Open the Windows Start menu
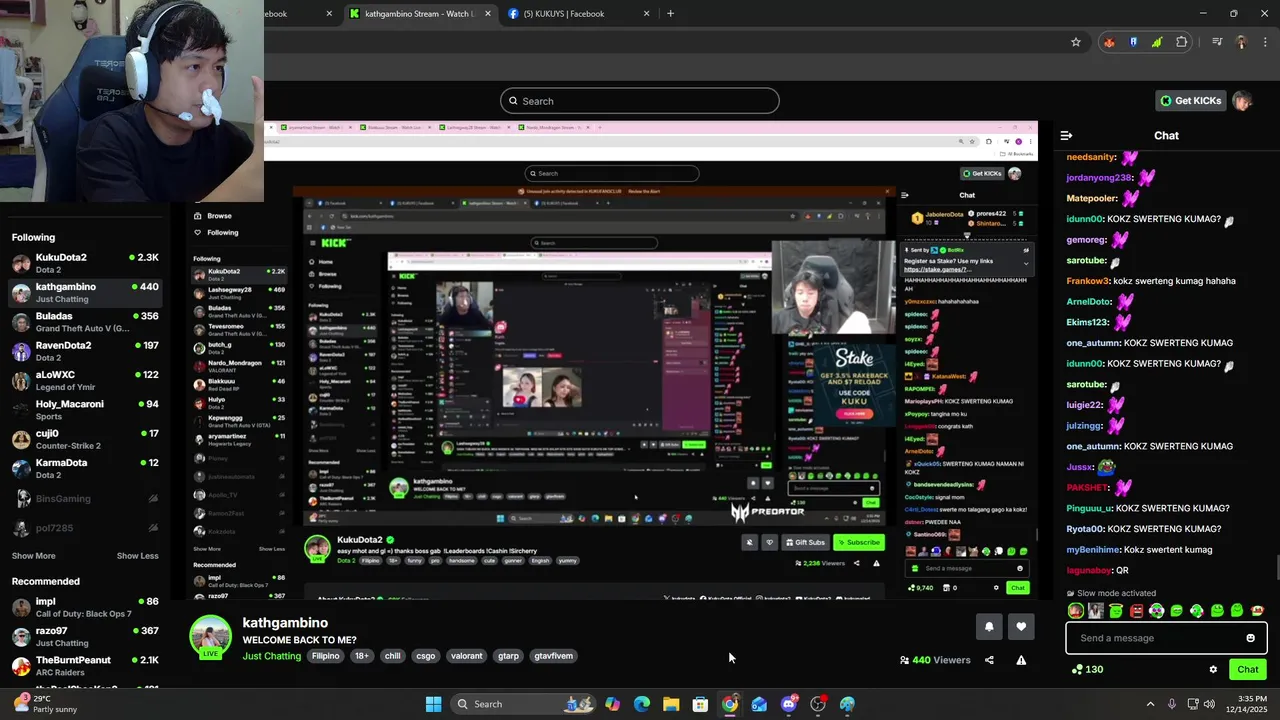This screenshot has width=1280, height=720. [433, 704]
